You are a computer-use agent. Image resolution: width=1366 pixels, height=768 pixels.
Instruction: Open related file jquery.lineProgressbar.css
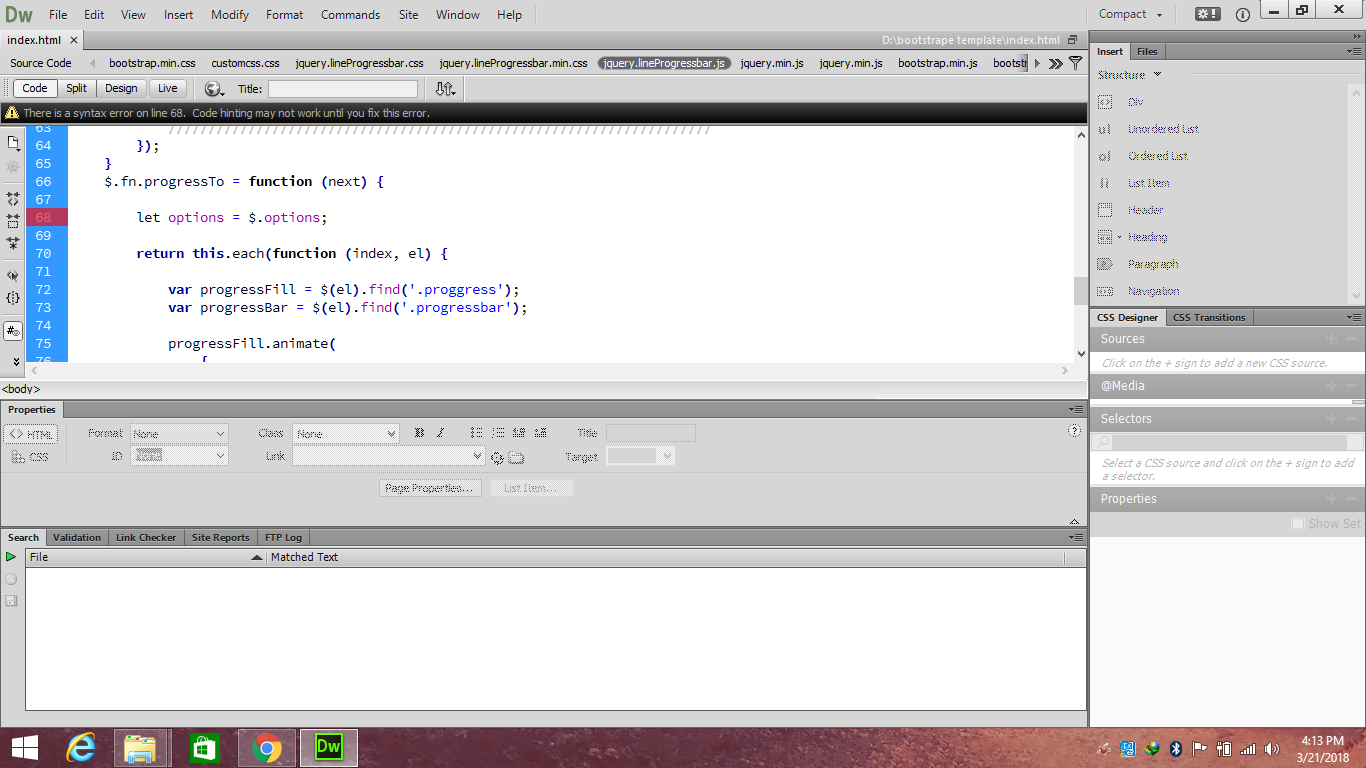pos(360,63)
